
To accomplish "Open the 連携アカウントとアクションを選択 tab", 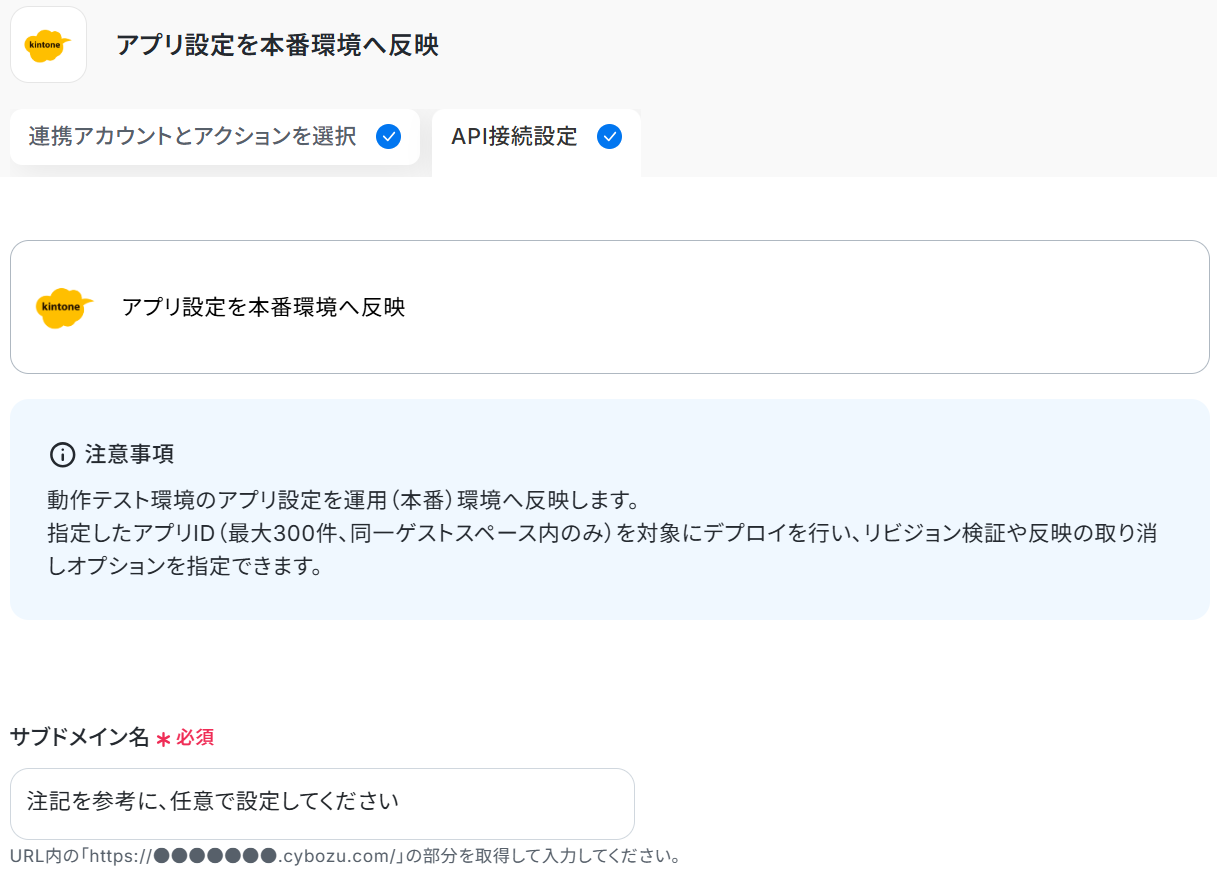I will [192, 137].
